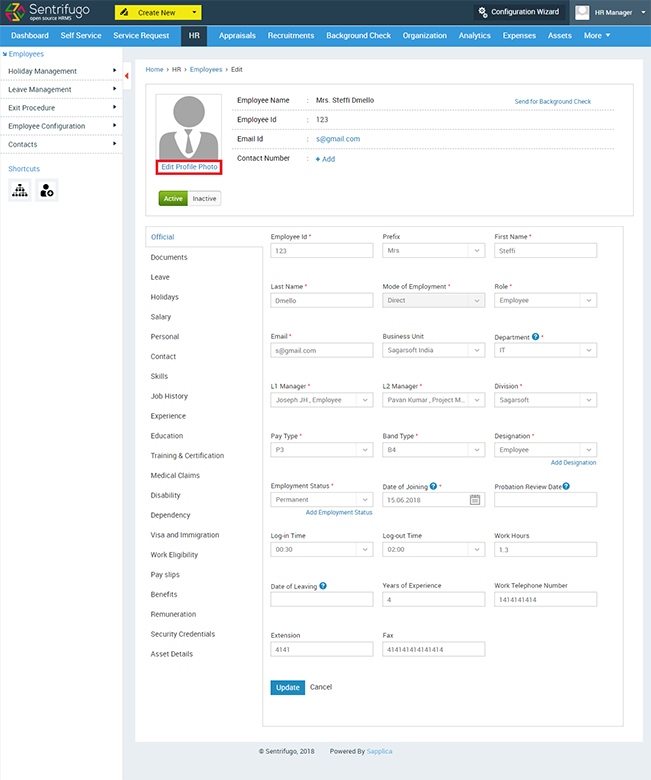Go to the Dashboard menu
Screen dimensions: 651x780
[30, 35]
